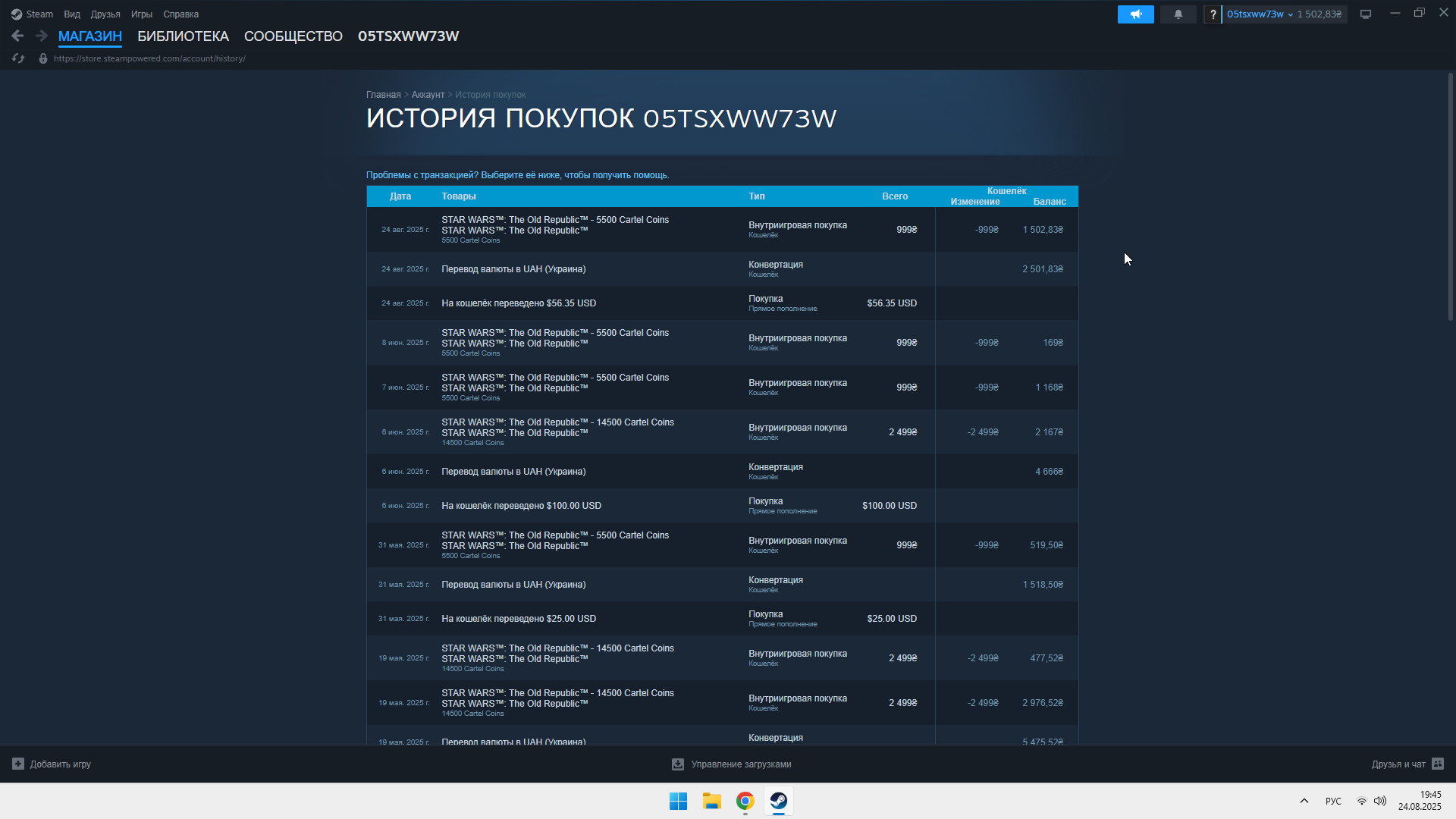The width and height of the screenshot is (1456, 819).
Task: Click balance value 2 501,83₴
Action: tap(1042, 269)
